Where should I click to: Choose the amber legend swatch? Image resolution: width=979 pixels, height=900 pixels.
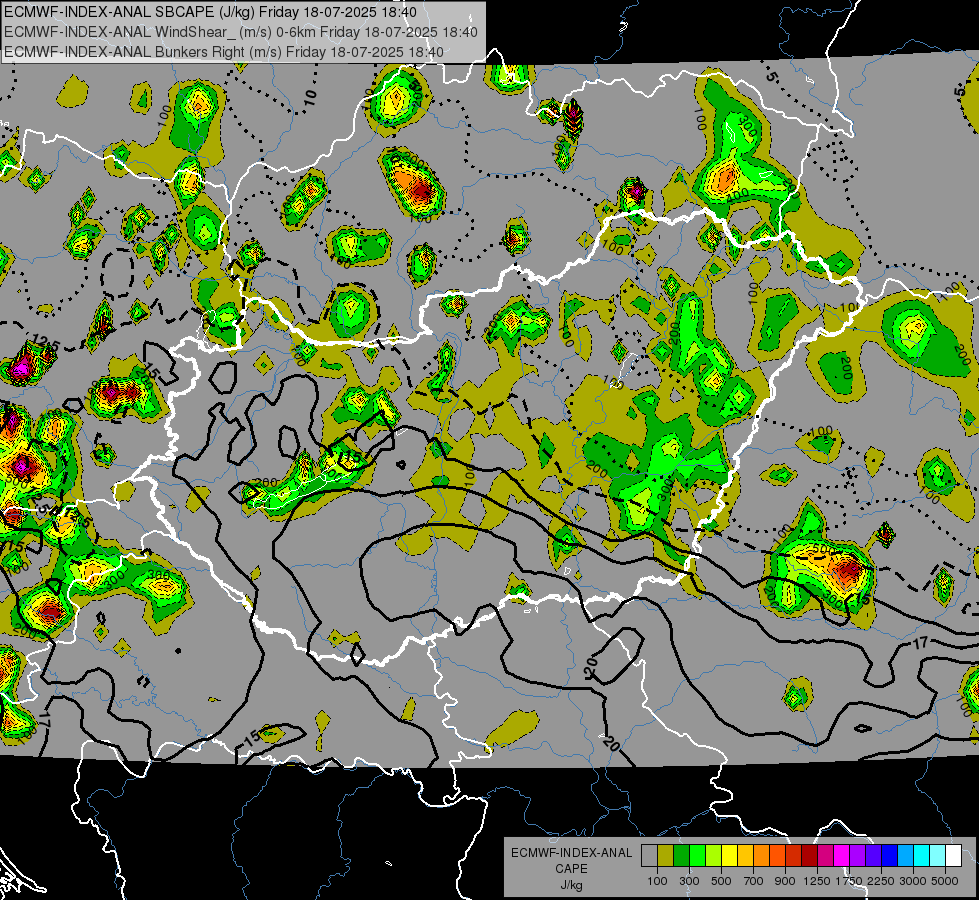point(745,856)
